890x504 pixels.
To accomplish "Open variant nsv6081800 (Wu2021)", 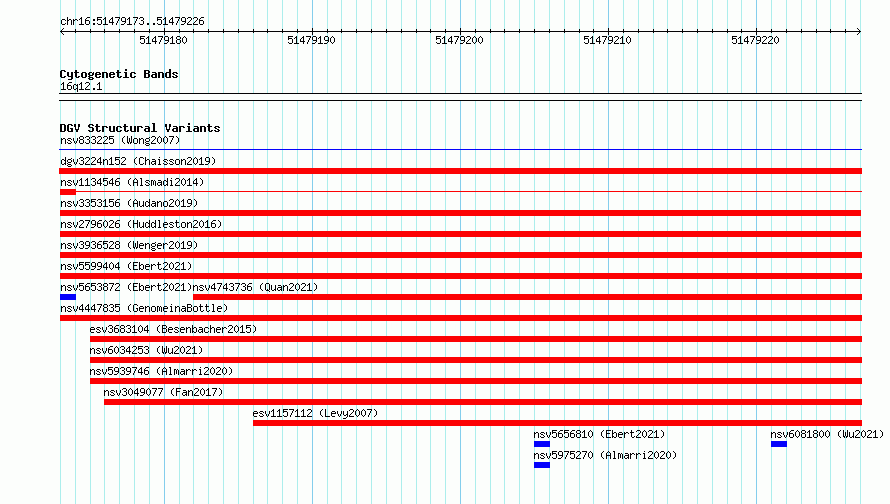I will click(827, 434).
